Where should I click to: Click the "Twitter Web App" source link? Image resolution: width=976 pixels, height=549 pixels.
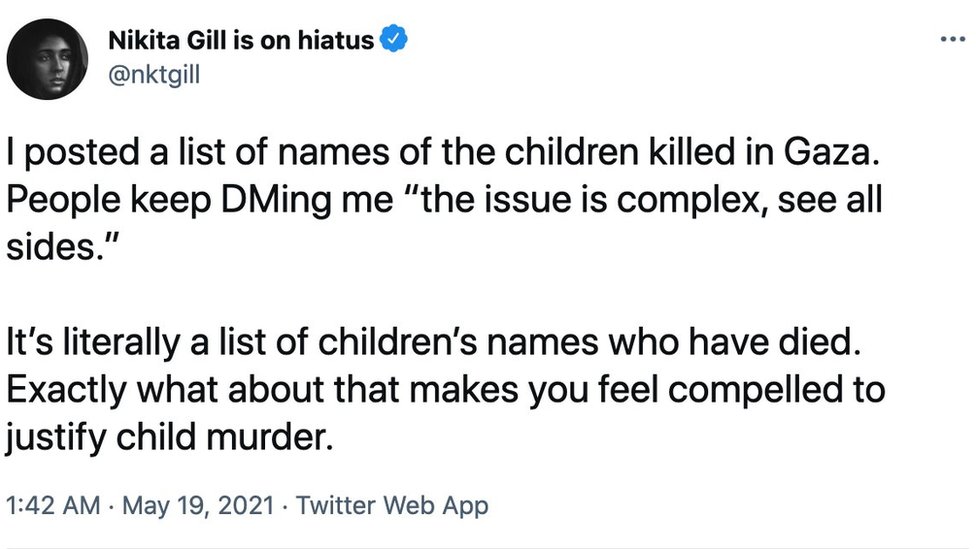392,505
